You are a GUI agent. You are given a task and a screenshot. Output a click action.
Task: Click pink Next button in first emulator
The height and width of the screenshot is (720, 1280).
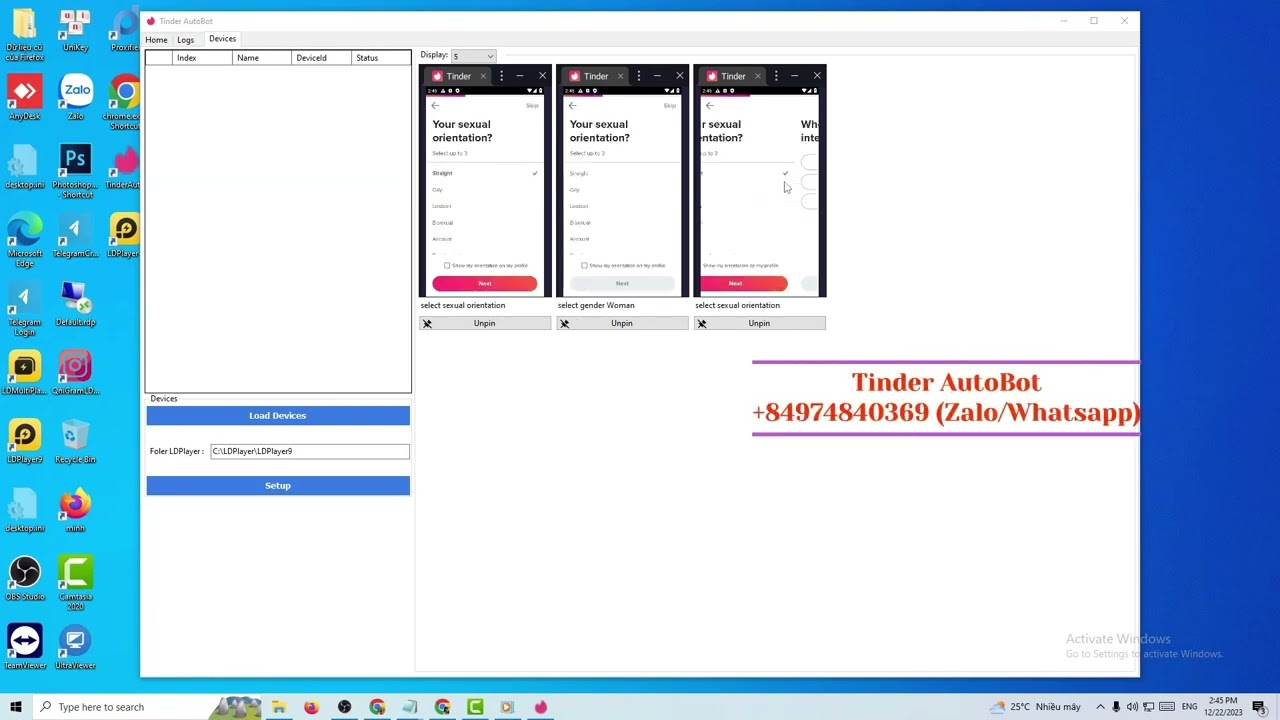(x=485, y=283)
